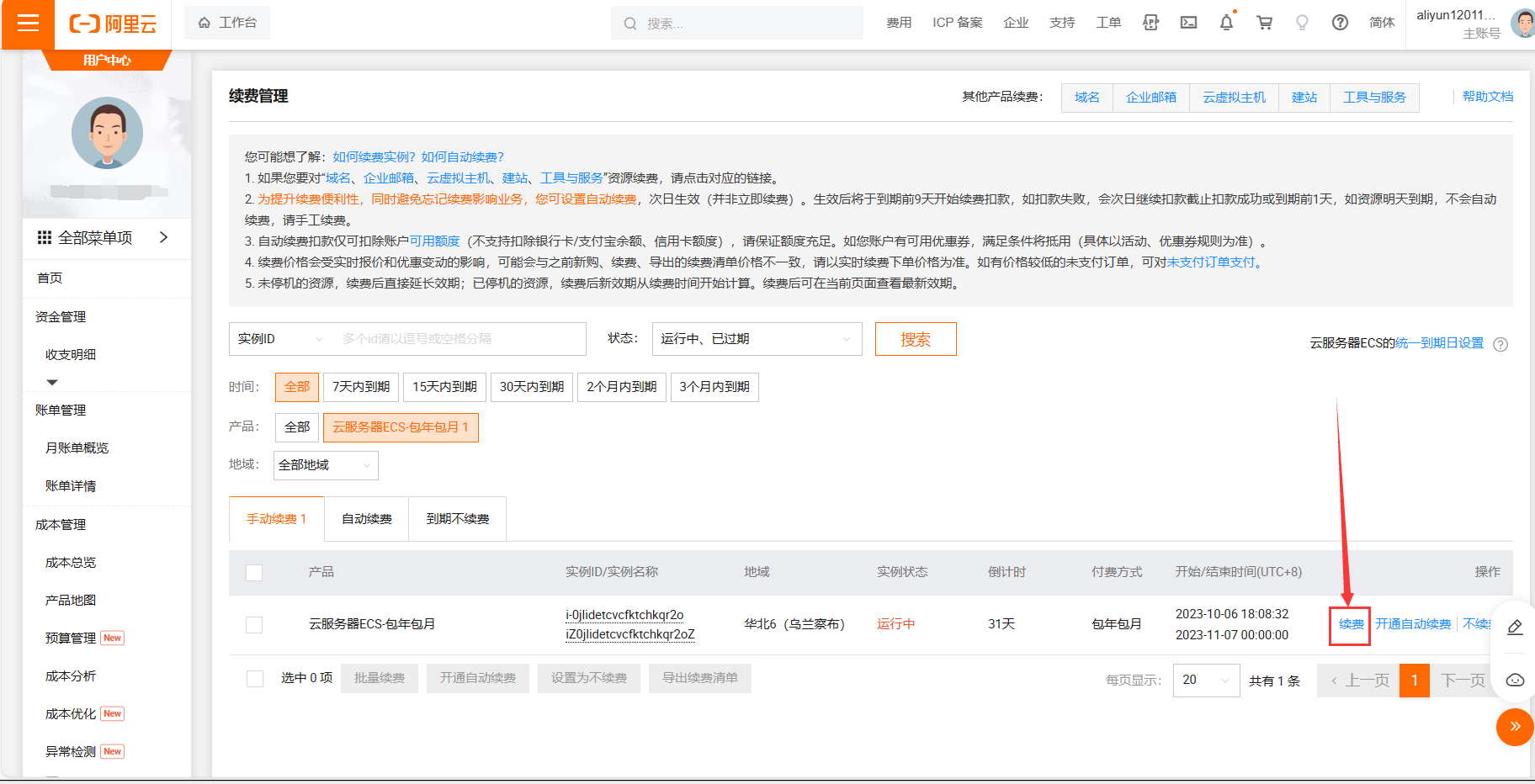The height and width of the screenshot is (784, 1535).
Task: Click the orange double-arrow floating button
Action: tap(1515, 727)
